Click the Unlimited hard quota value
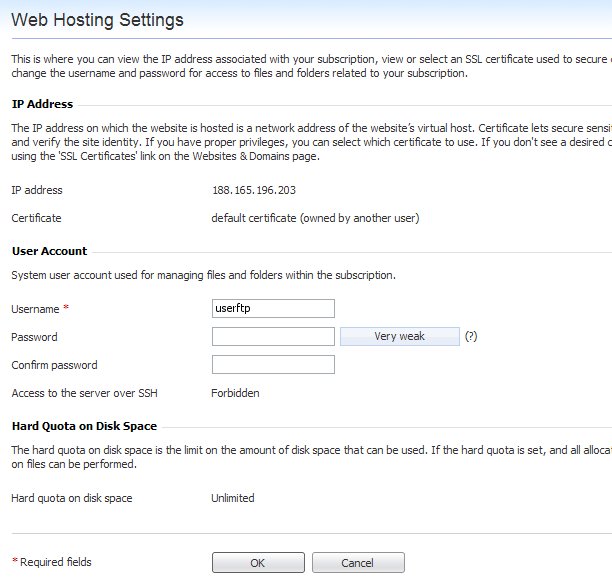Screen dimensions: 612x583 pyautogui.click(x=232, y=498)
